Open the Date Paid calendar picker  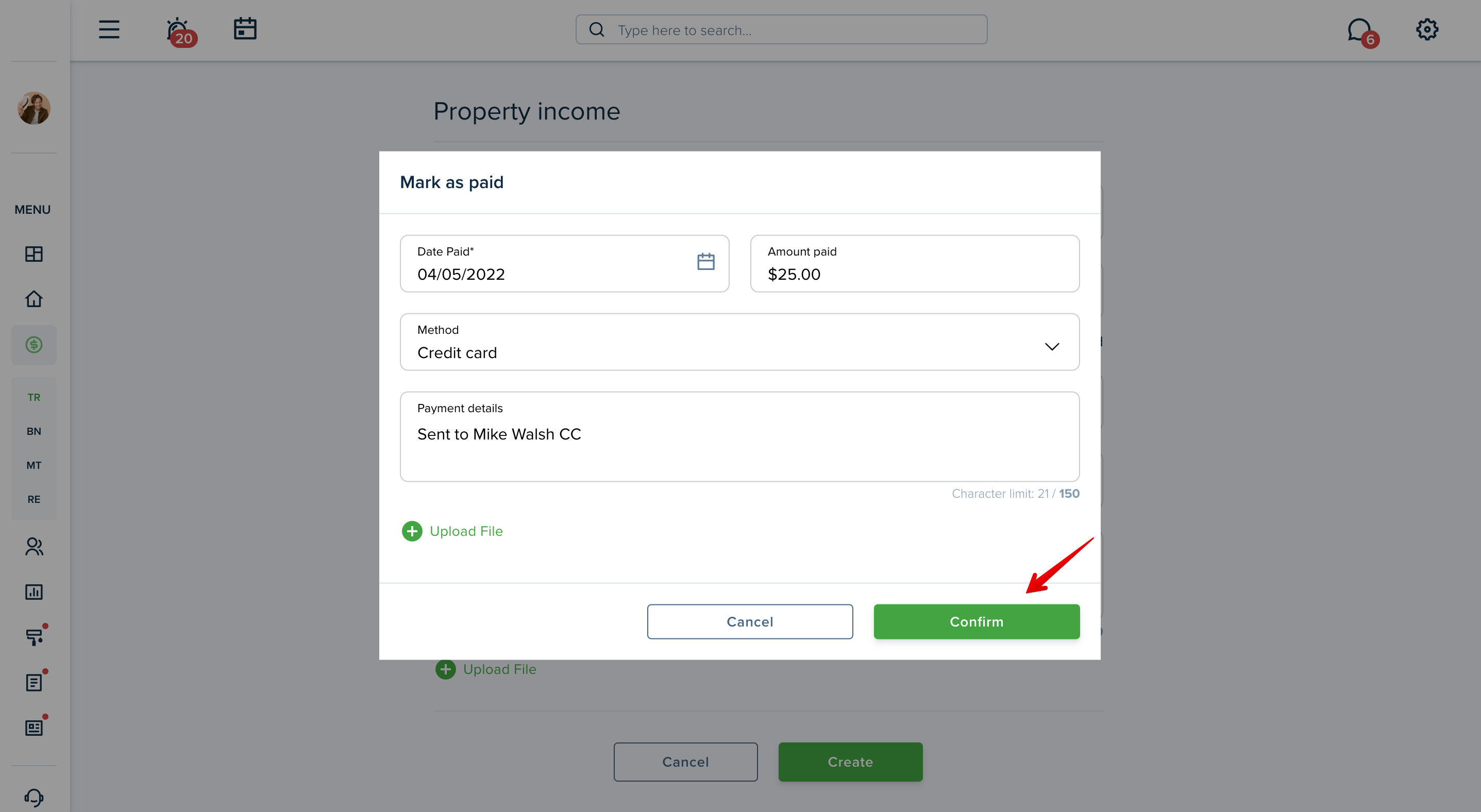click(705, 262)
